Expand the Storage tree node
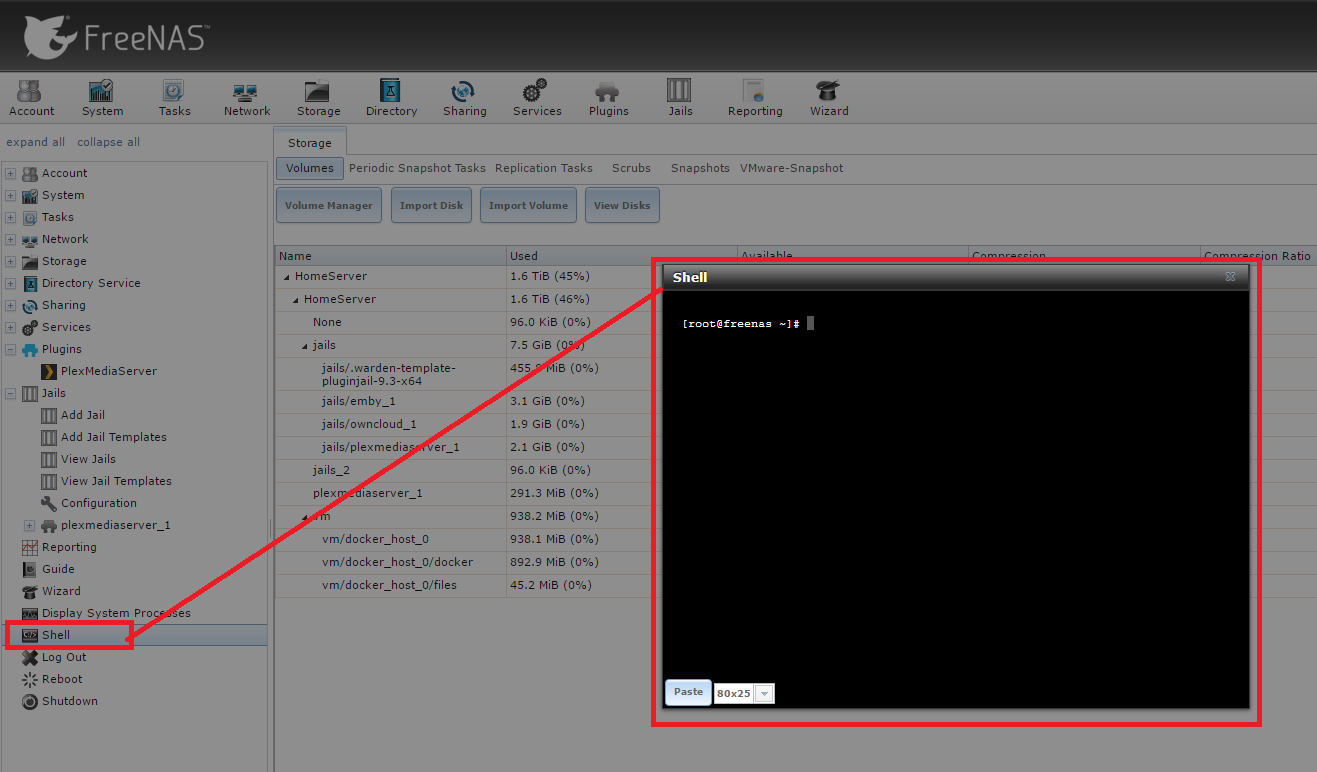Screen dimensions: 1317x772 click(11, 261)
